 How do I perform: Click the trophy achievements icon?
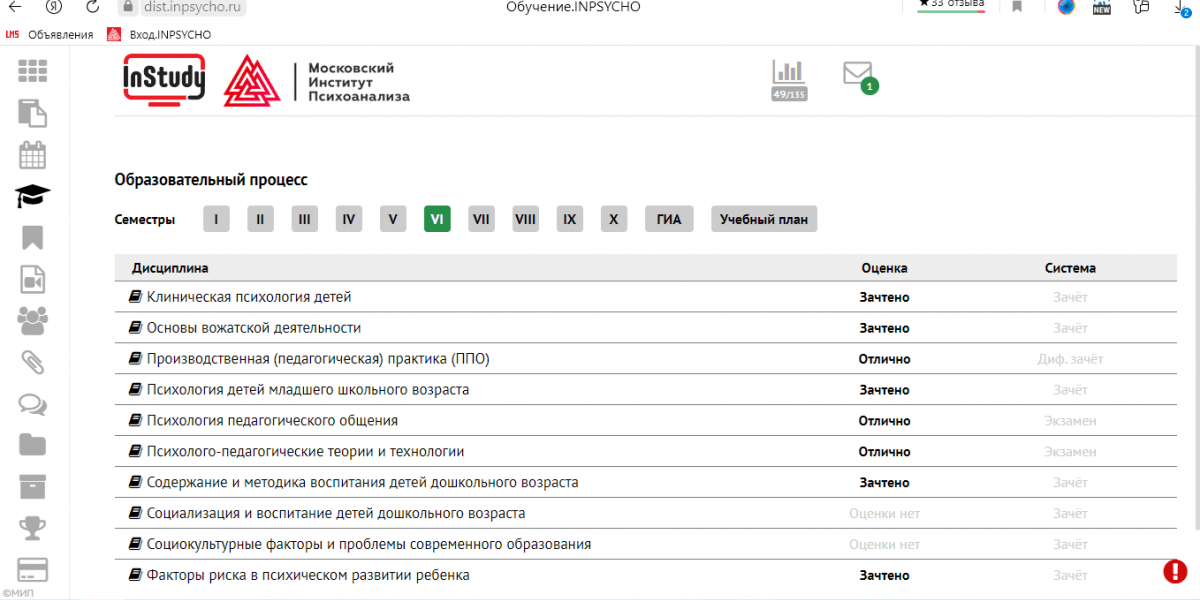point(32,526)
